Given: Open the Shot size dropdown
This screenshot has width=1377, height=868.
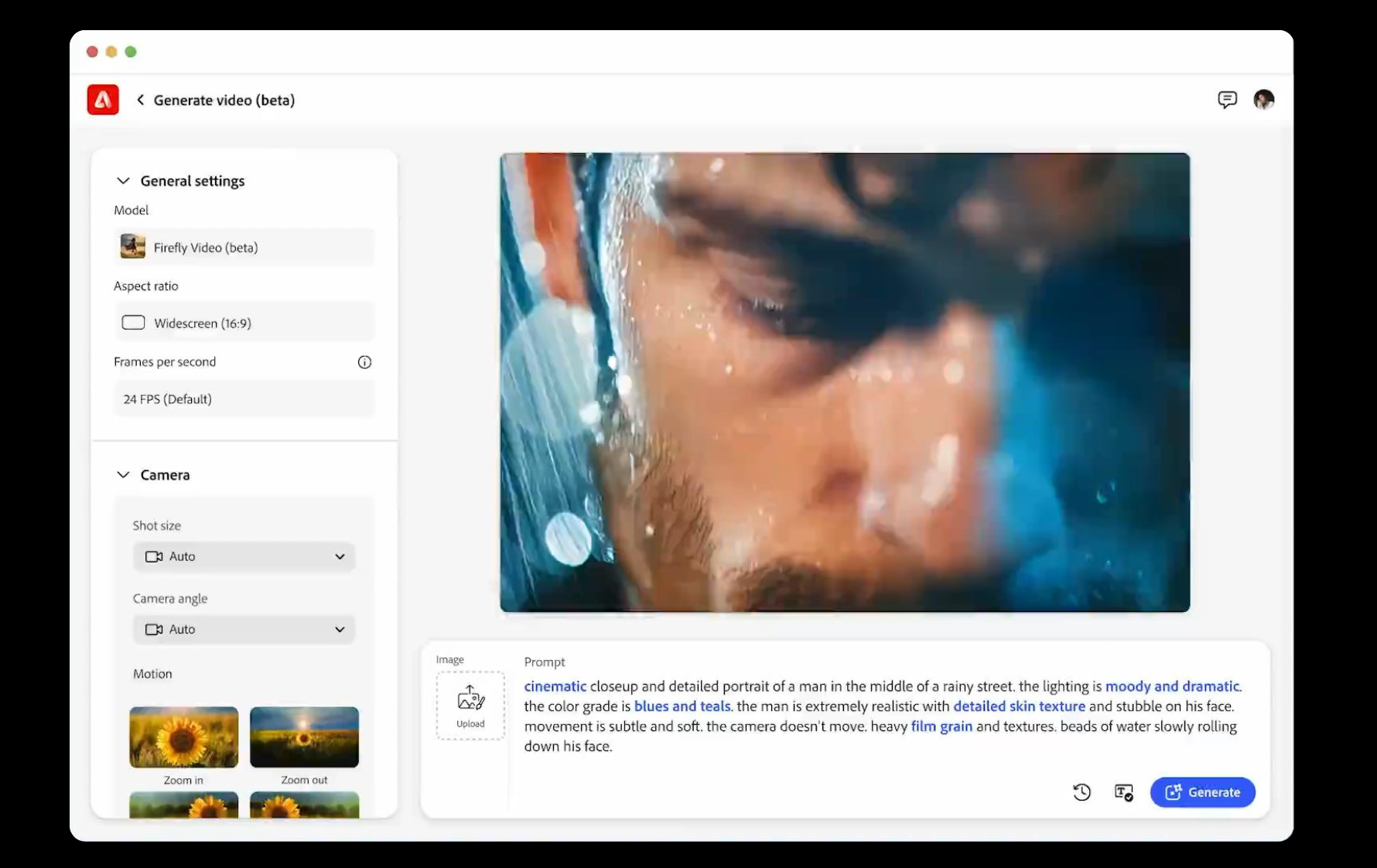Looking at the screenshot, I should pos(244,557).
